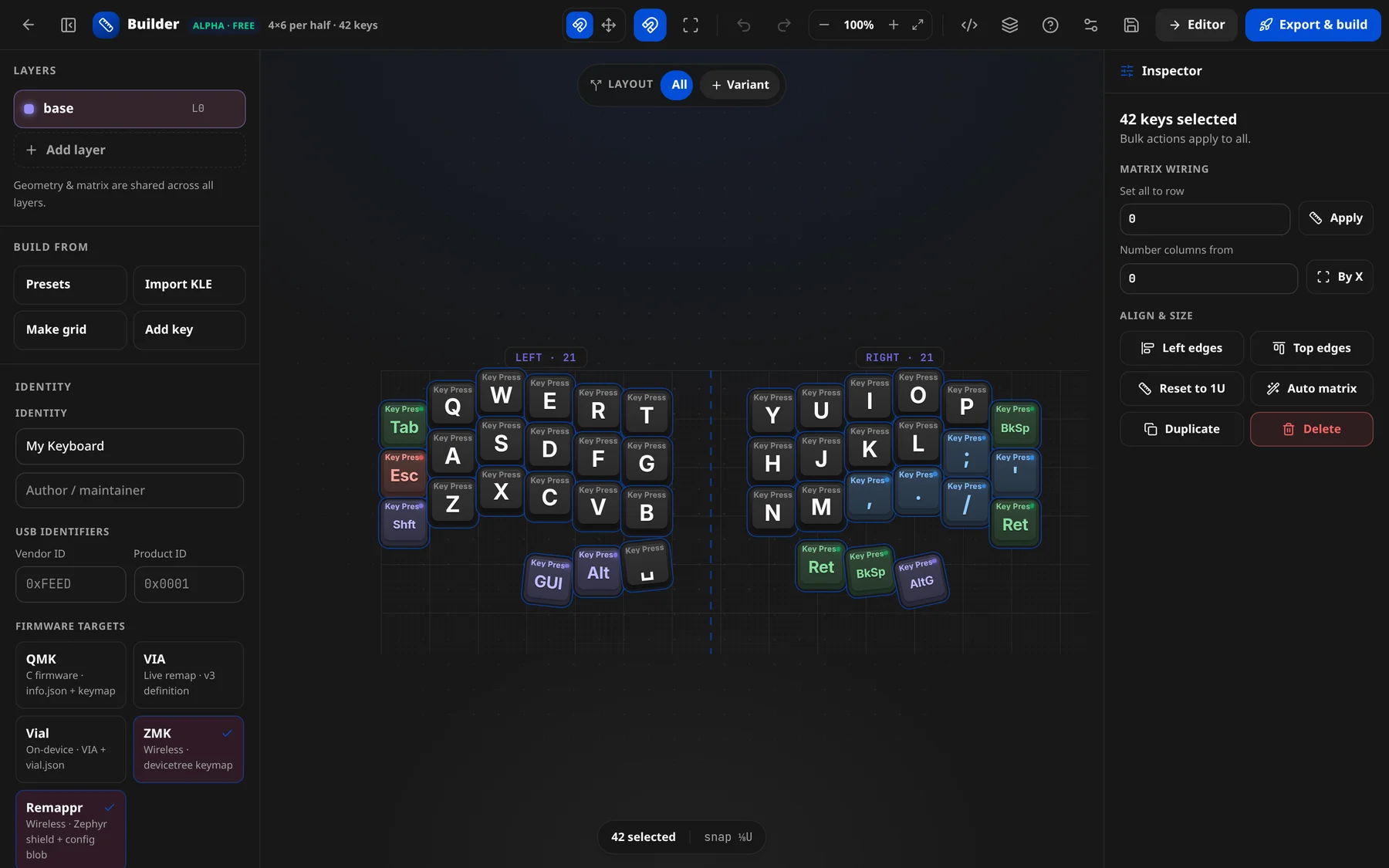Open the settings sliders icon in toolbar
The image size is (1389, 868).
pyautogui.click(x=1090, y=25)
